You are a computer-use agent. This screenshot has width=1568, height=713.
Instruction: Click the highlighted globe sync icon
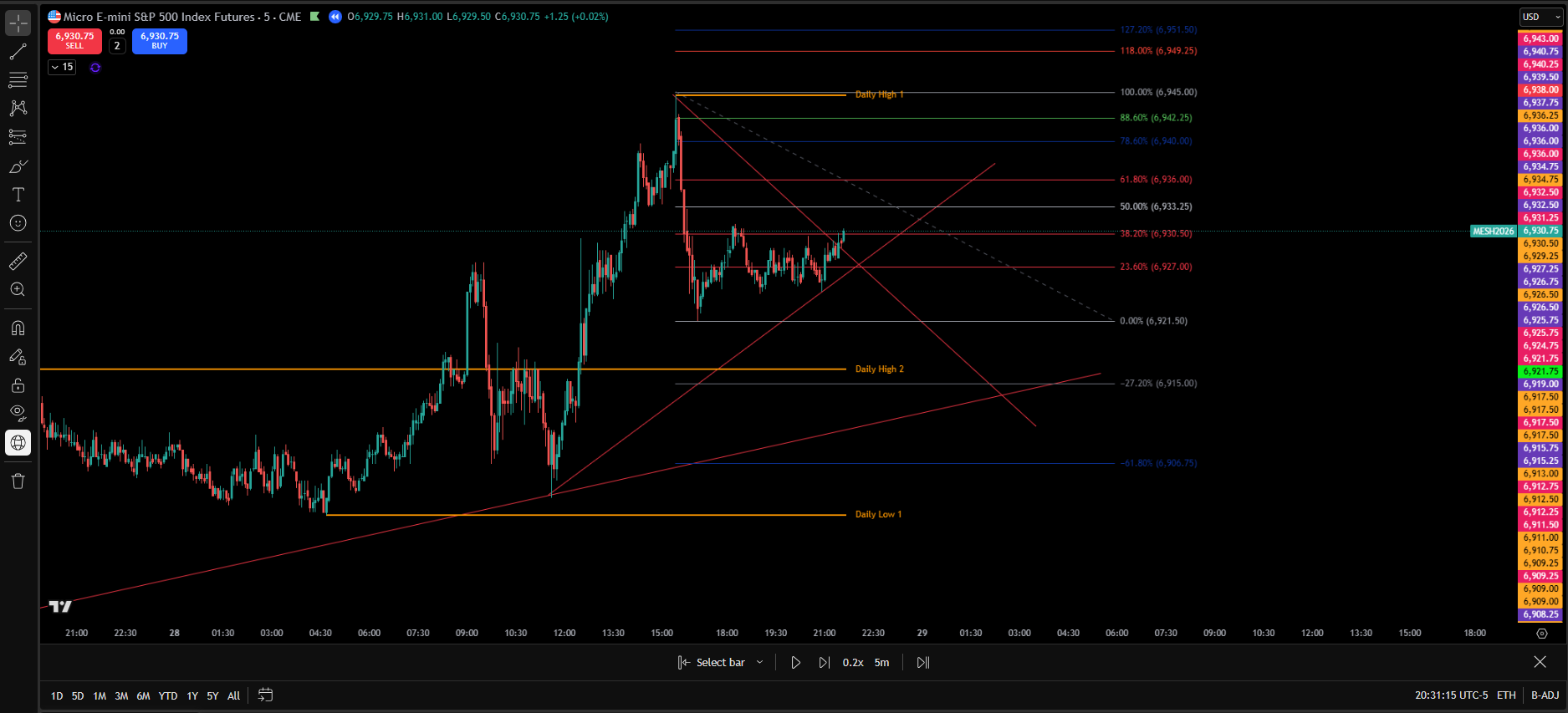tap(18, 442)
